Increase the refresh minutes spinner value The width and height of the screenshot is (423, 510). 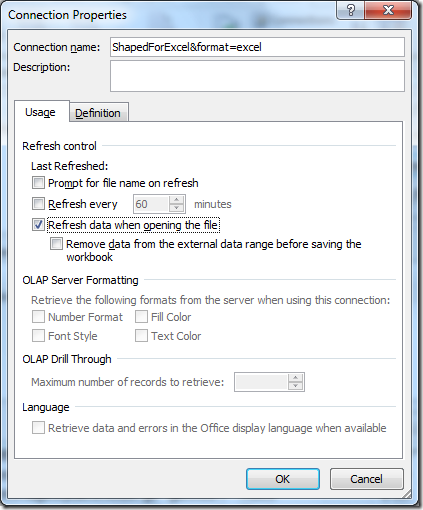pyautogui.click(x=176, y=200)
